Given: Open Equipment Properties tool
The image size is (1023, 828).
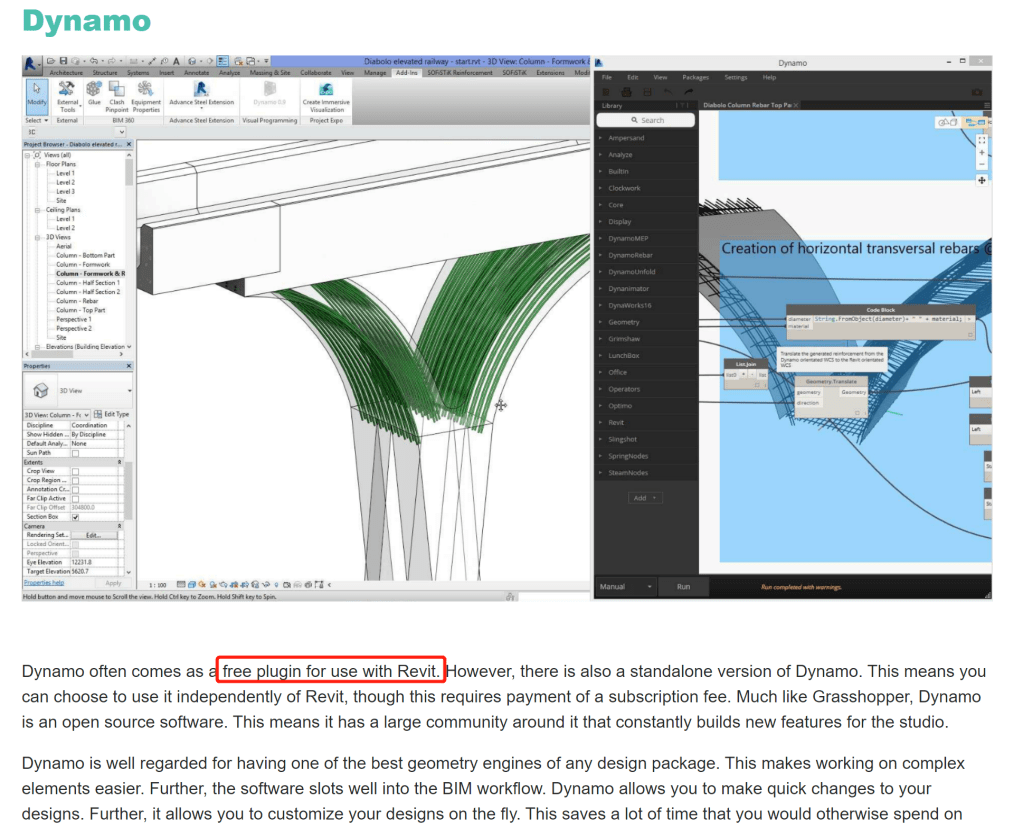Looking at the screenshot, I should (x=146, y=93).
